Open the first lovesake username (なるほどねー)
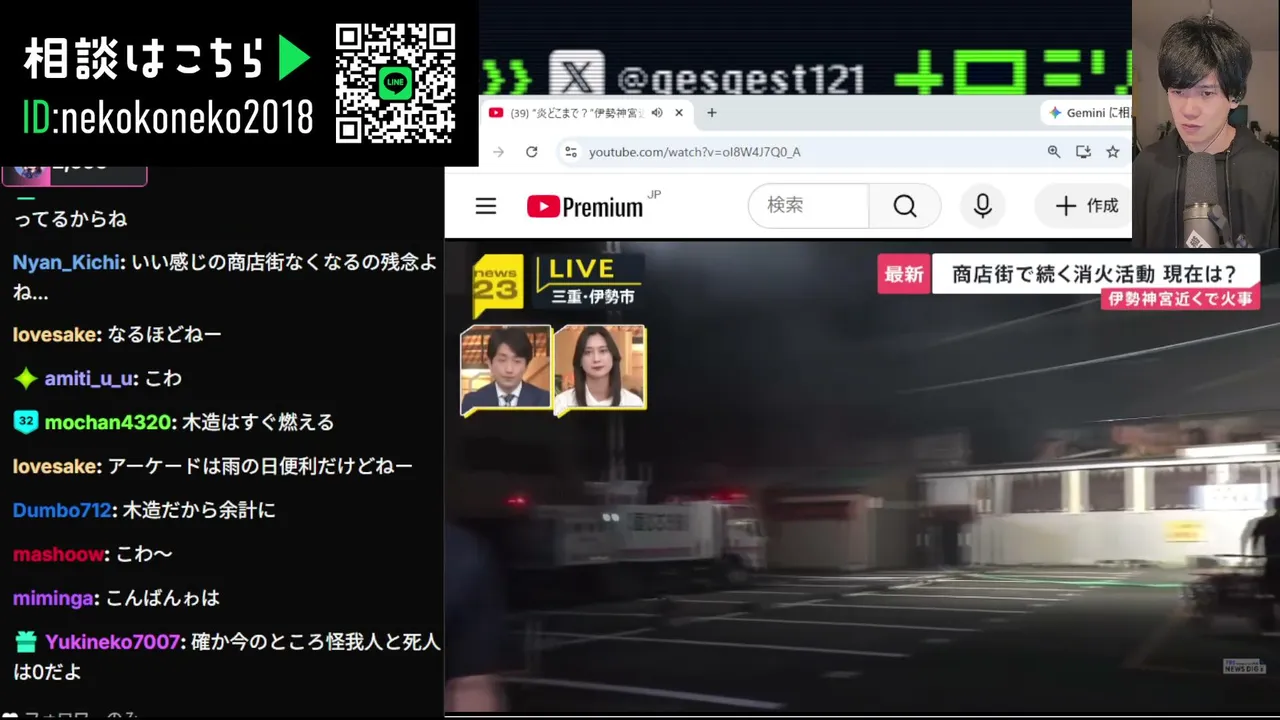Image resolution: width=1280 pixels, height=720 pixels. tap(56, 334)
